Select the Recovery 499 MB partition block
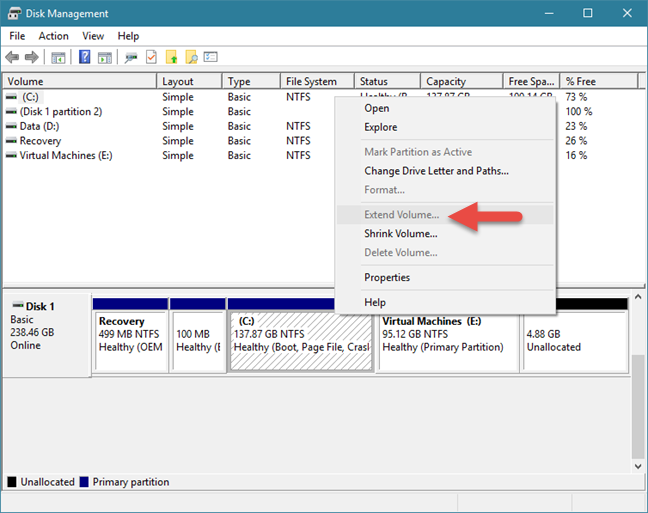648x513 pixels. pyautogui.click(x=130, y=335)
